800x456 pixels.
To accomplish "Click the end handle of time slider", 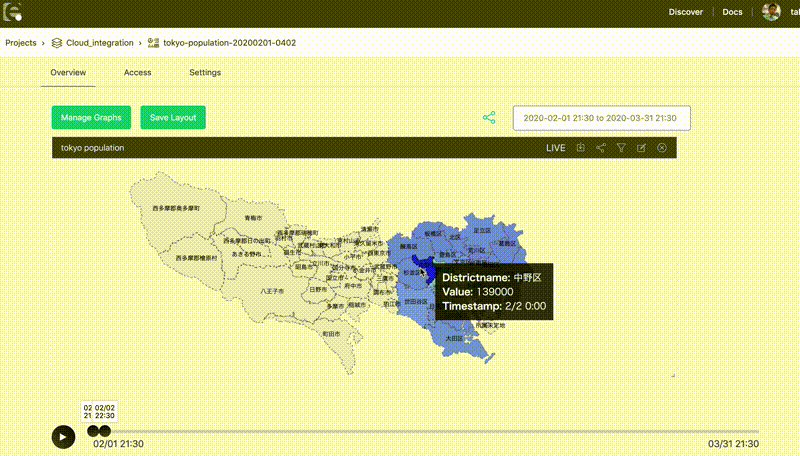I will [105, 431].
